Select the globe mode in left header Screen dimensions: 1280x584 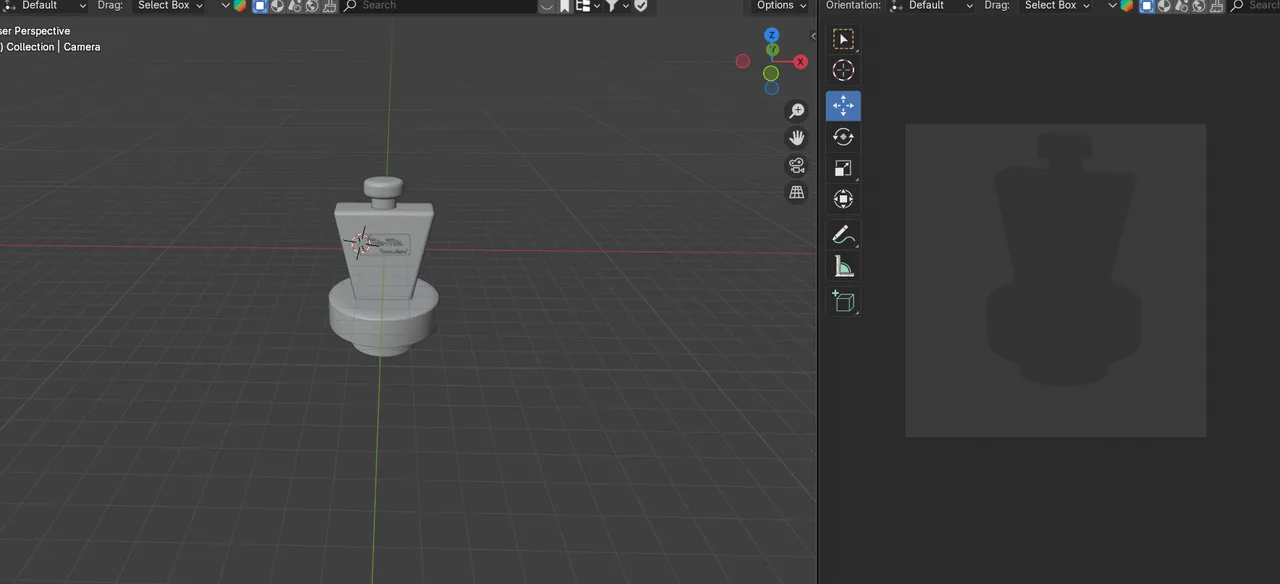(312, 5)
